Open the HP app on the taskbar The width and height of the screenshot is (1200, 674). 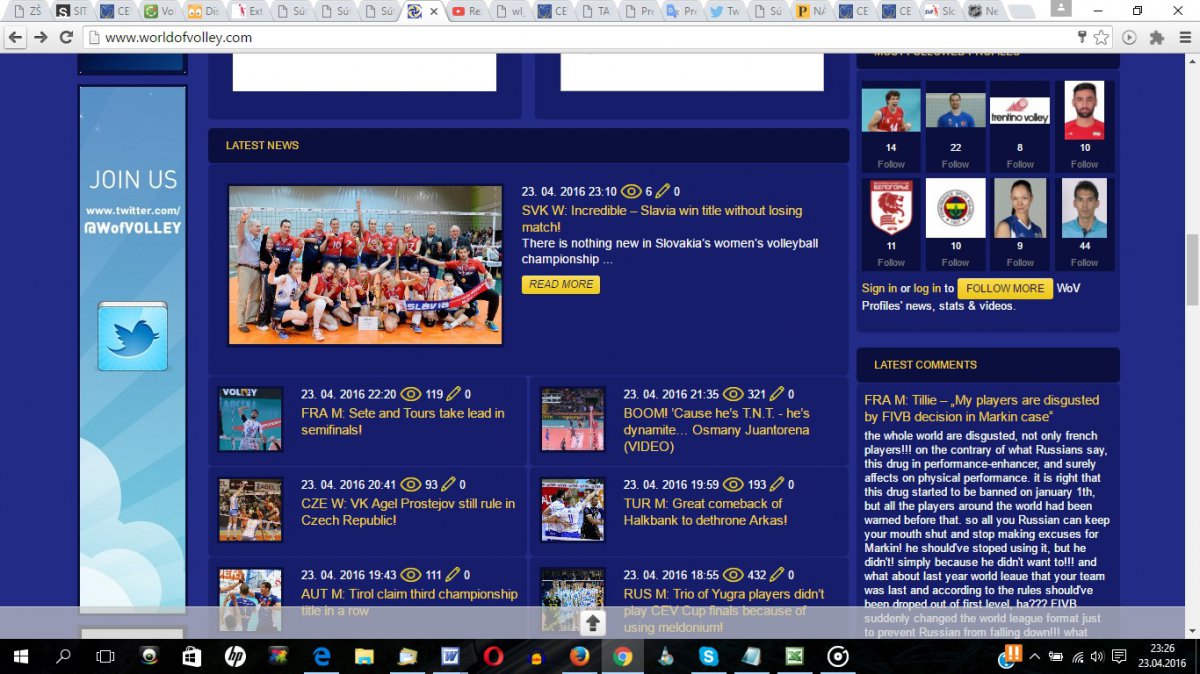point(235,656)
